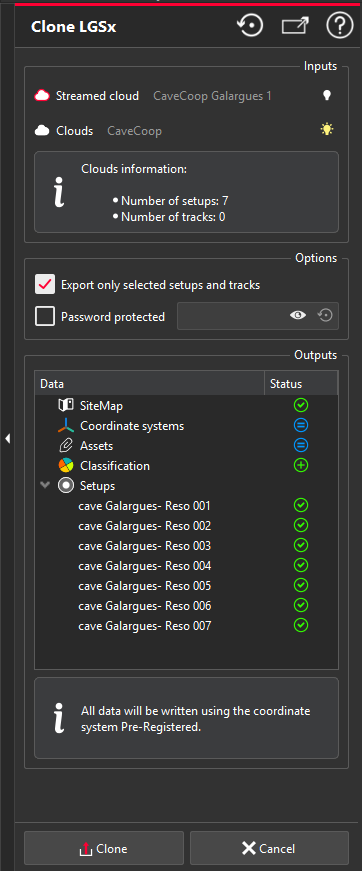
Task: Click the Status column header
Action: (x=301, y=384)
